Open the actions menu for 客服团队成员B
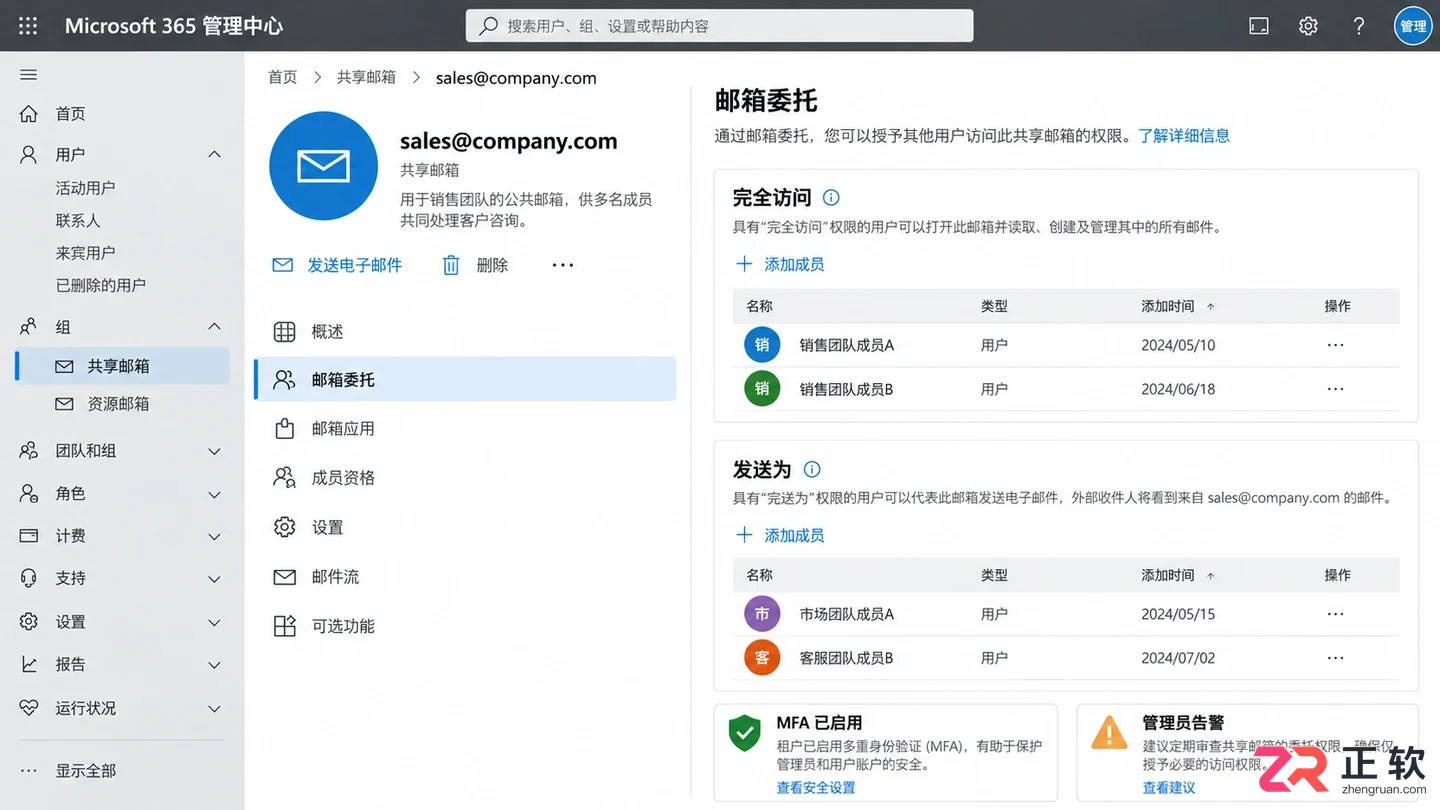 point(1335,658)
